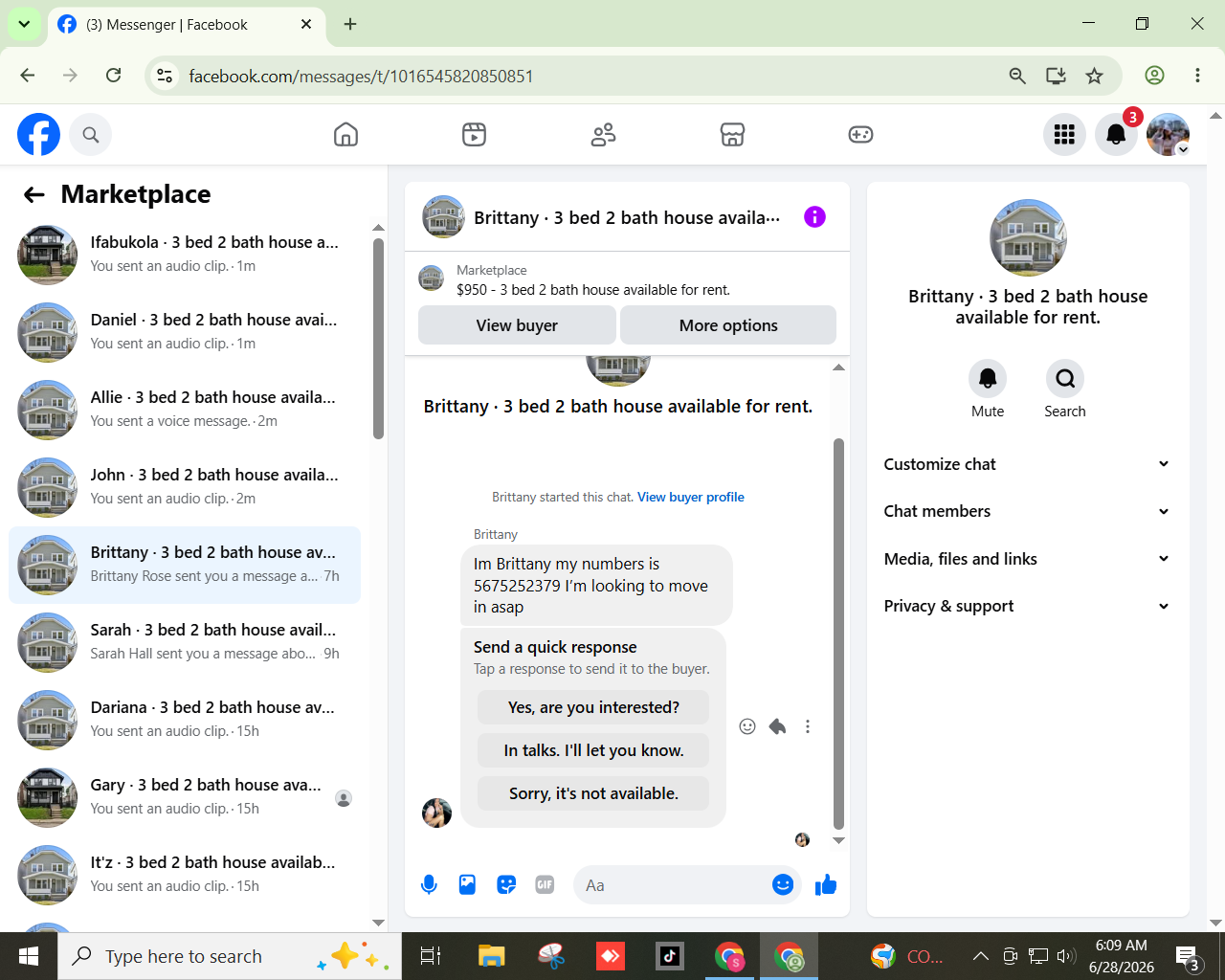The height and width of the screenshot is (980, 1225).
Task: Open the Friends icon in top nav
Action: pos(603,135)
